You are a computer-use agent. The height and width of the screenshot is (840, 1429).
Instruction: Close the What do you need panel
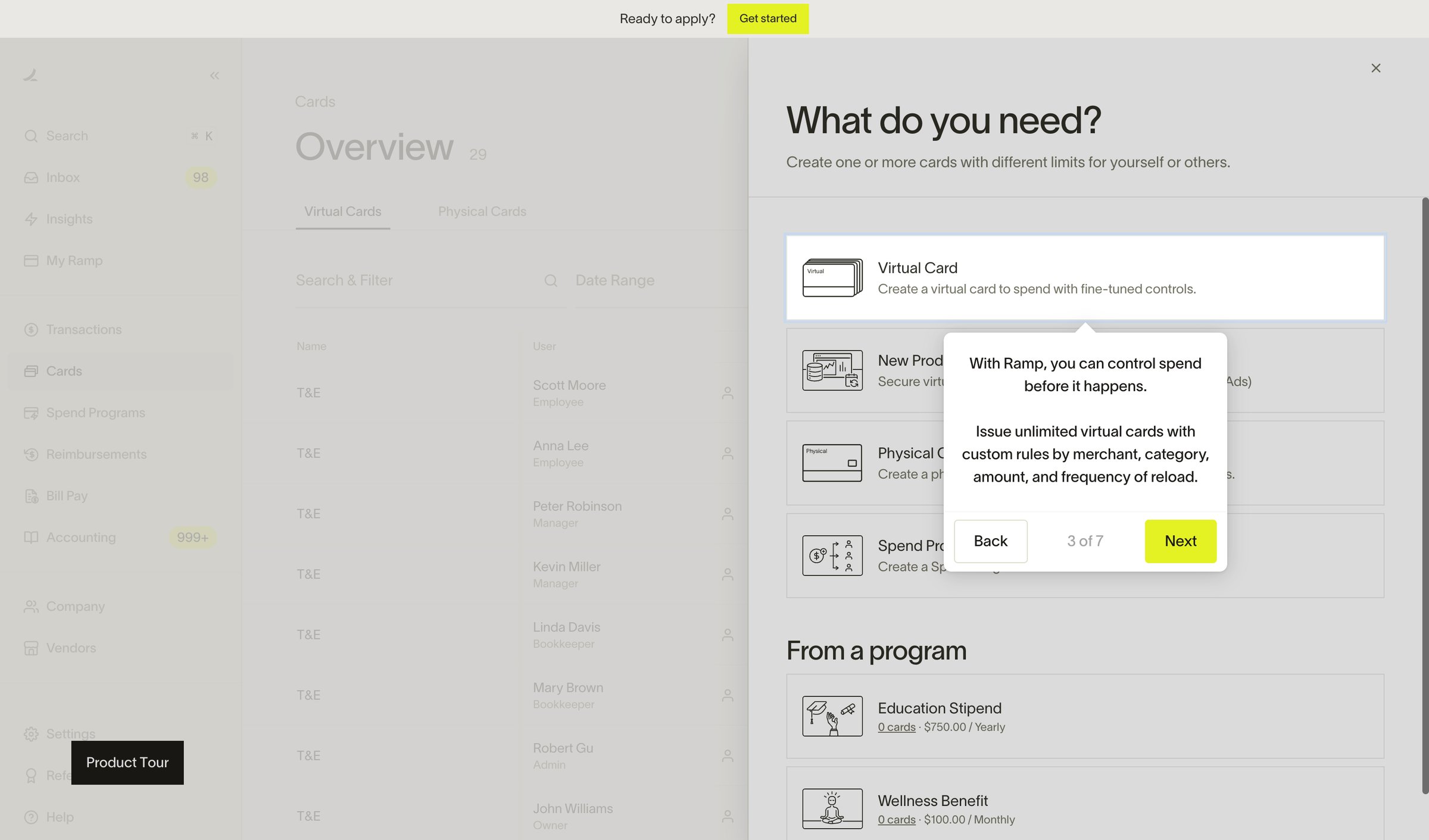[x=1375, y=68]
